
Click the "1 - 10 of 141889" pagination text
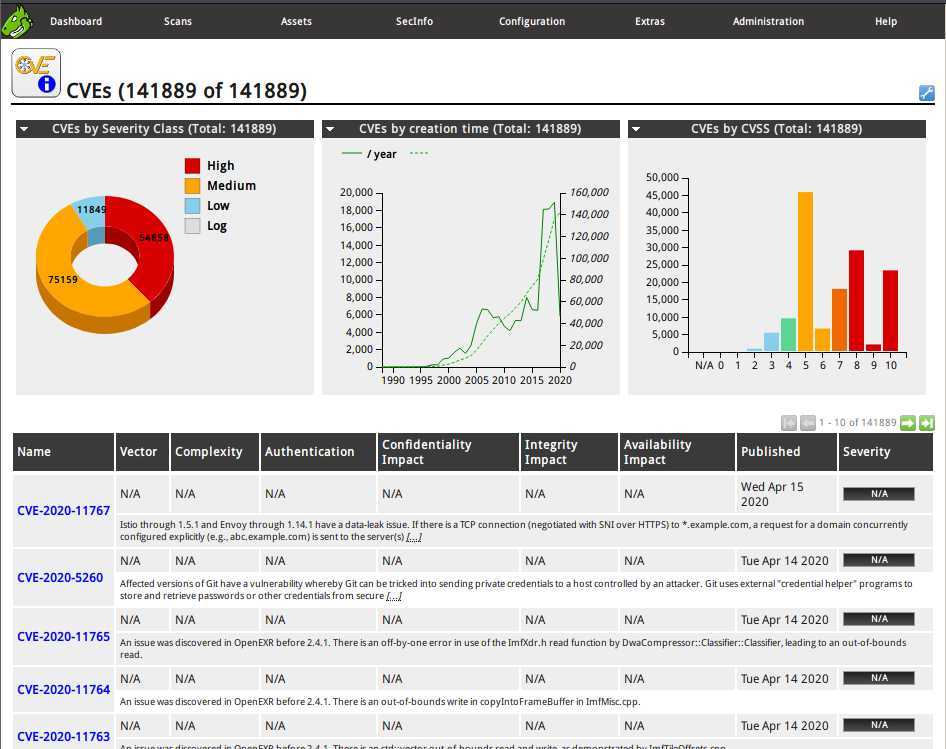click(x=857, y=422)
